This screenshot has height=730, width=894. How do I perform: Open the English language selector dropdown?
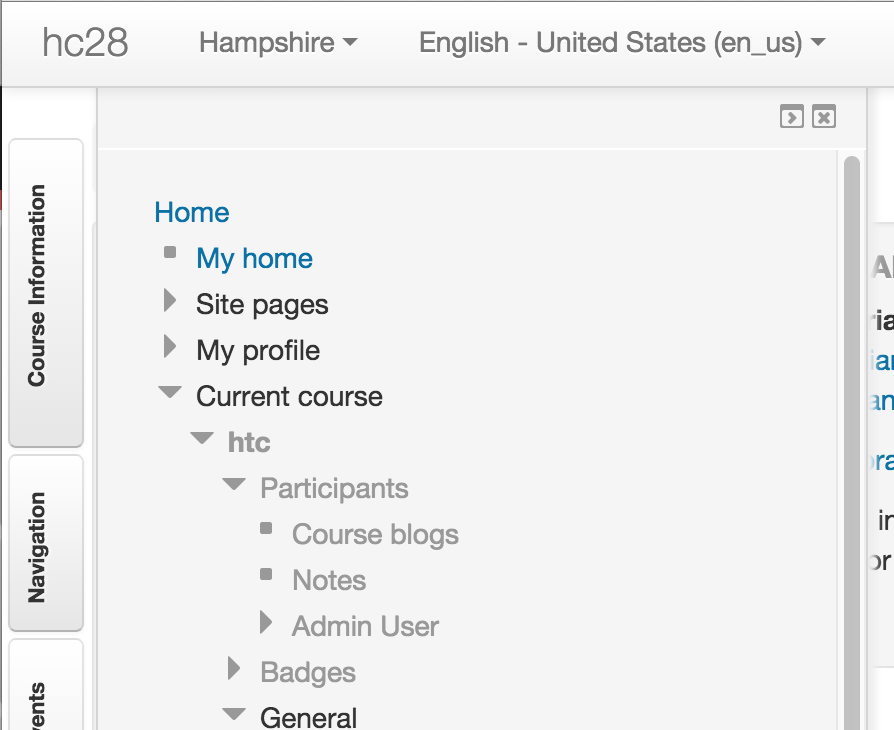[622, 43]
